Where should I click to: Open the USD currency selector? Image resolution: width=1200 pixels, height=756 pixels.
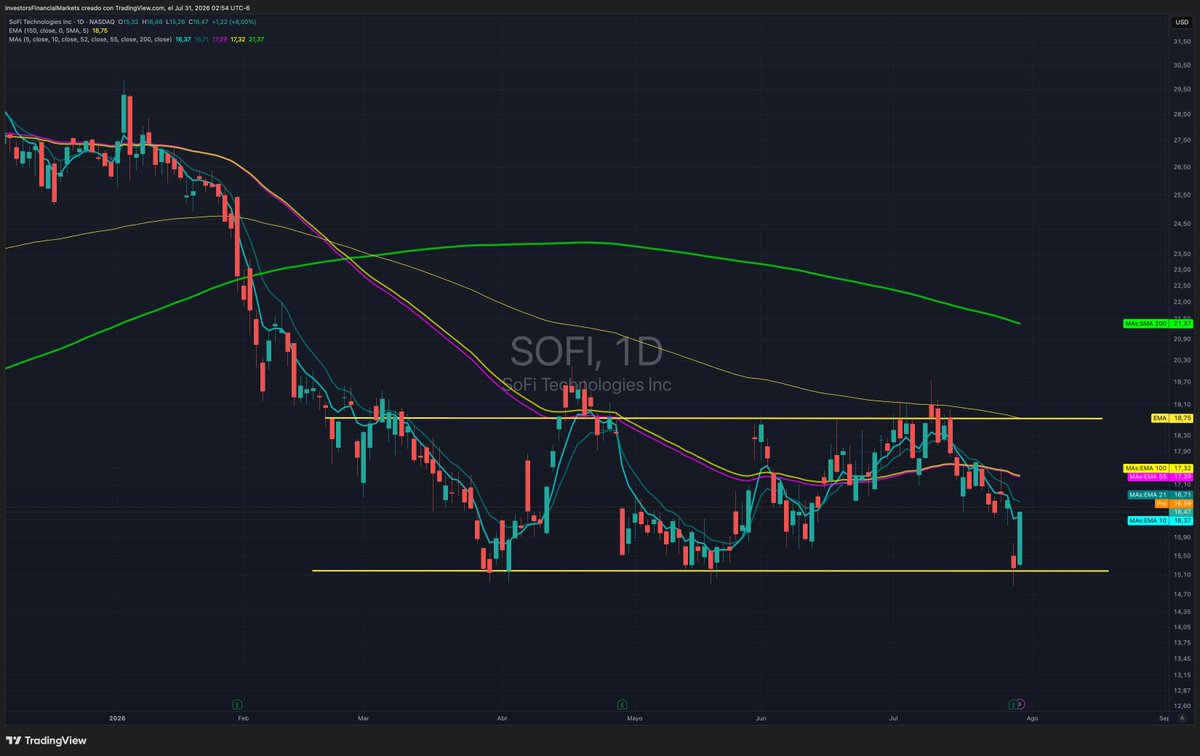pyautogui.click(x=1181, y=21)
